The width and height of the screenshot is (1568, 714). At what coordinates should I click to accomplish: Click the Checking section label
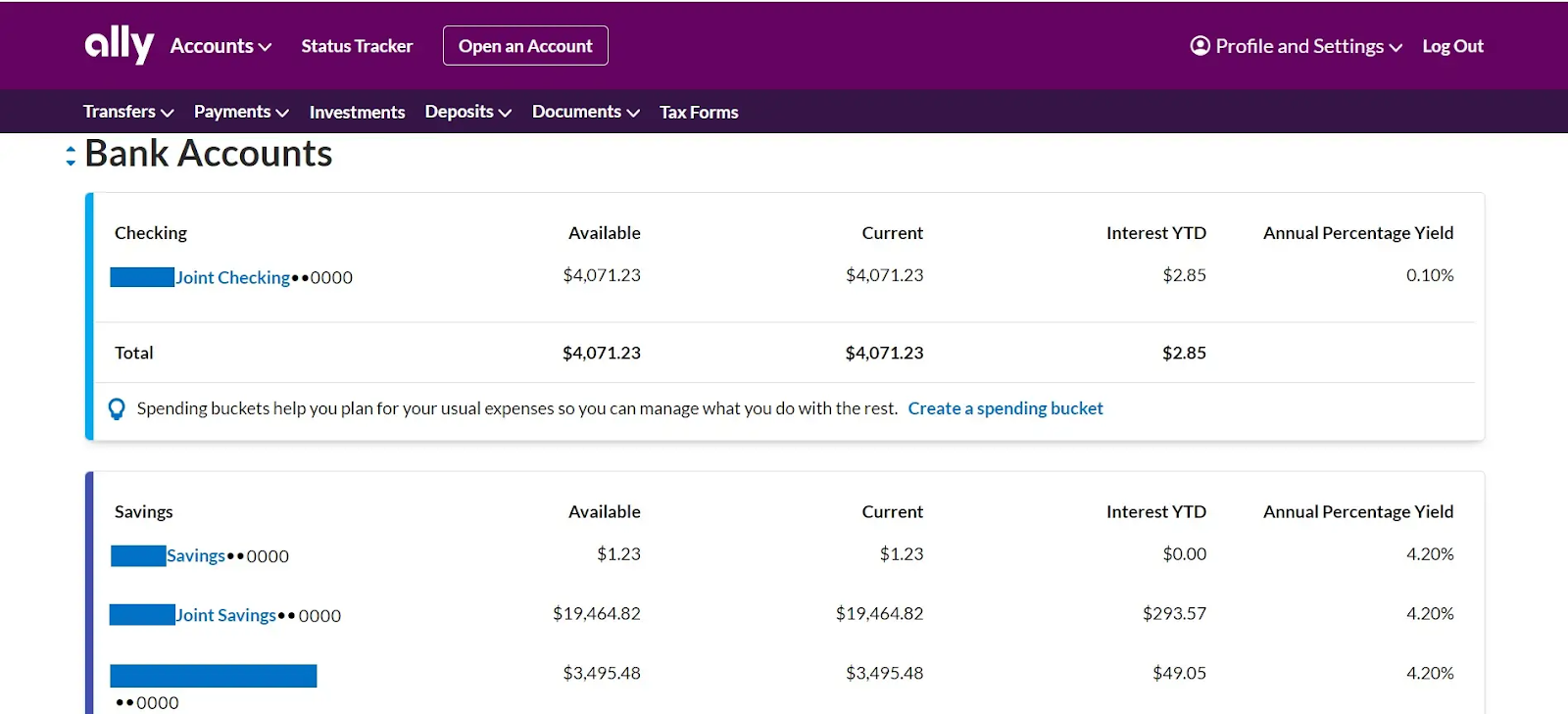[x=151, y=233]
